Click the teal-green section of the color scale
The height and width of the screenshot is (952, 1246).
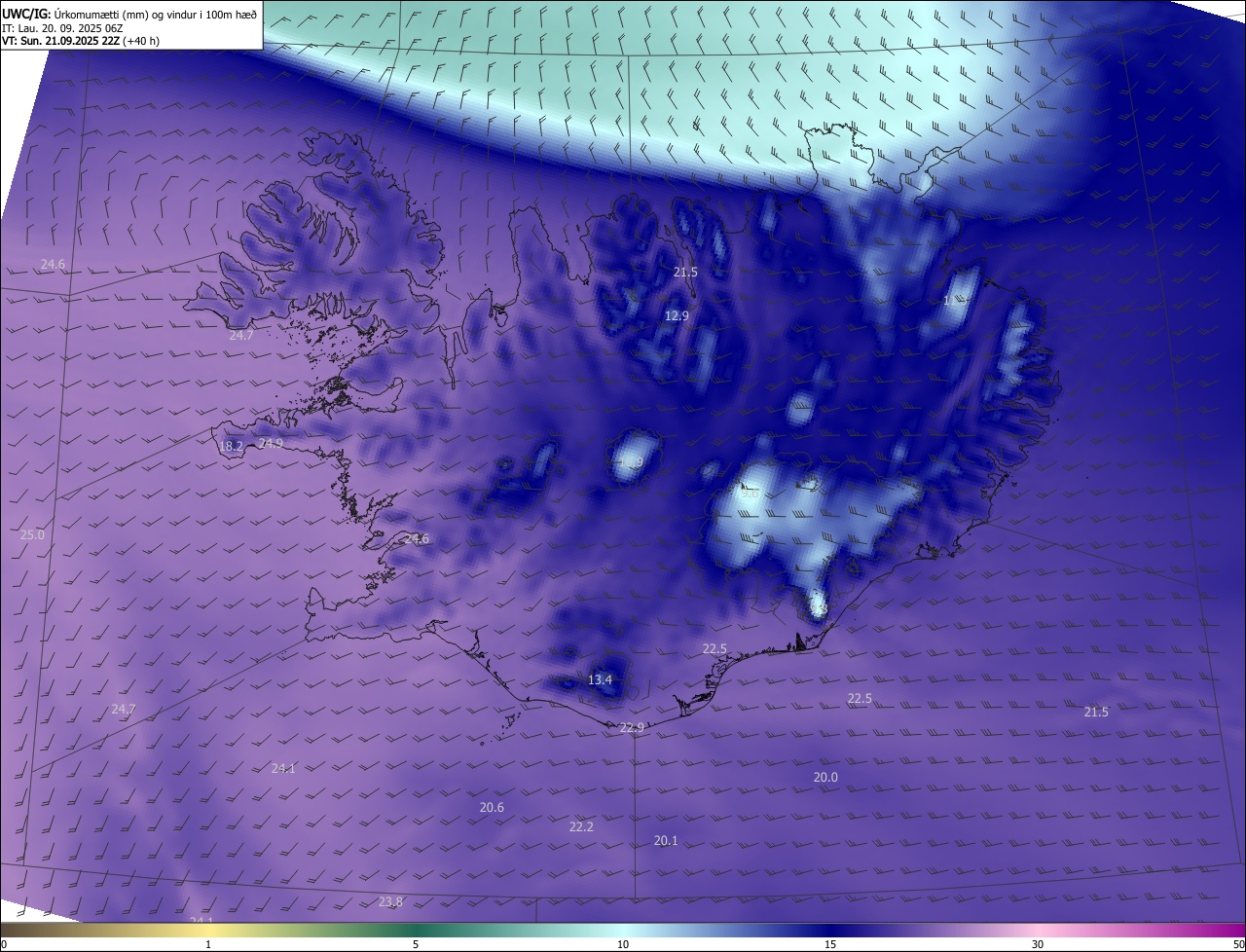point(419,930)
